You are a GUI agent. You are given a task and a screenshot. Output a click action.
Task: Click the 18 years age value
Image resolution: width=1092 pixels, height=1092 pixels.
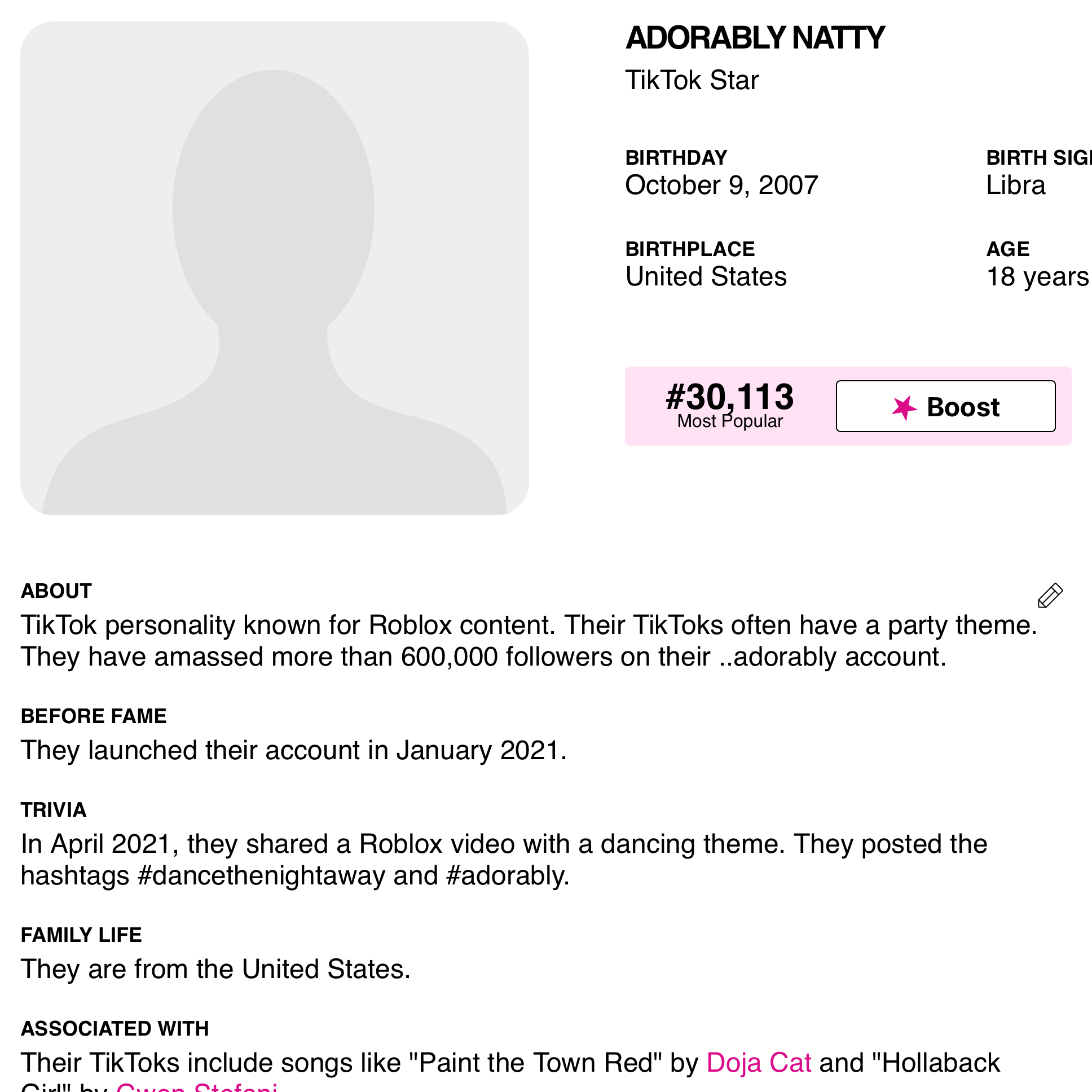tap(1039, 277)
